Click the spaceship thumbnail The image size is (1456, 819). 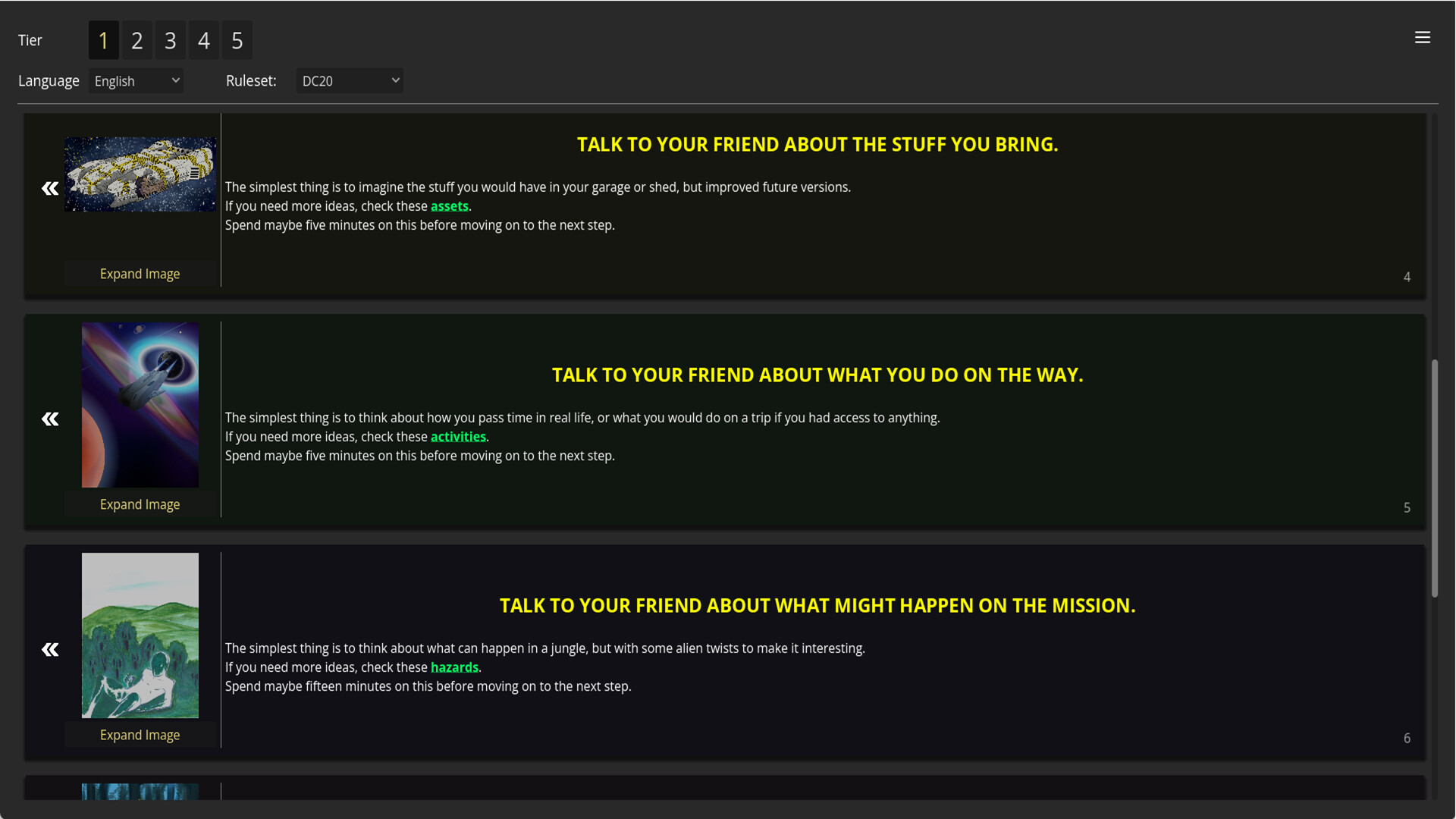[x=140, y=173]
